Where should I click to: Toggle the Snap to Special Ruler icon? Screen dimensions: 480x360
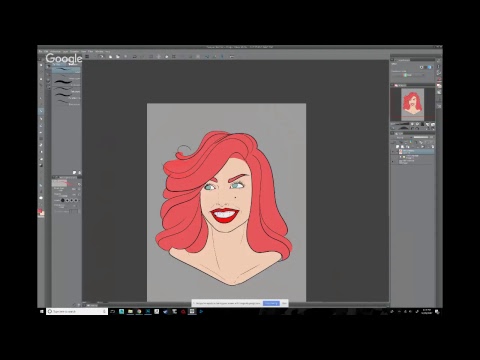[x=214, y=56]
